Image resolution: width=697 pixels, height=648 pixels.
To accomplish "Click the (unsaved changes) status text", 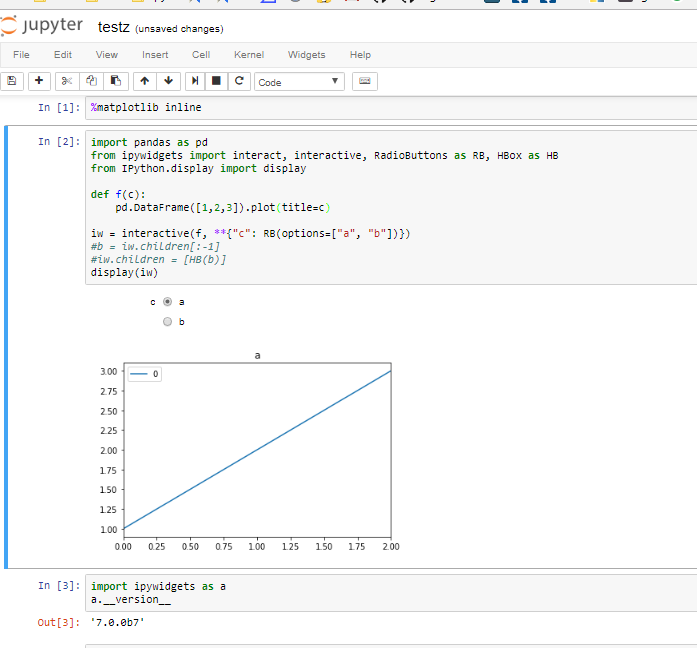I will pyautogui.click(x=179, y=29).
